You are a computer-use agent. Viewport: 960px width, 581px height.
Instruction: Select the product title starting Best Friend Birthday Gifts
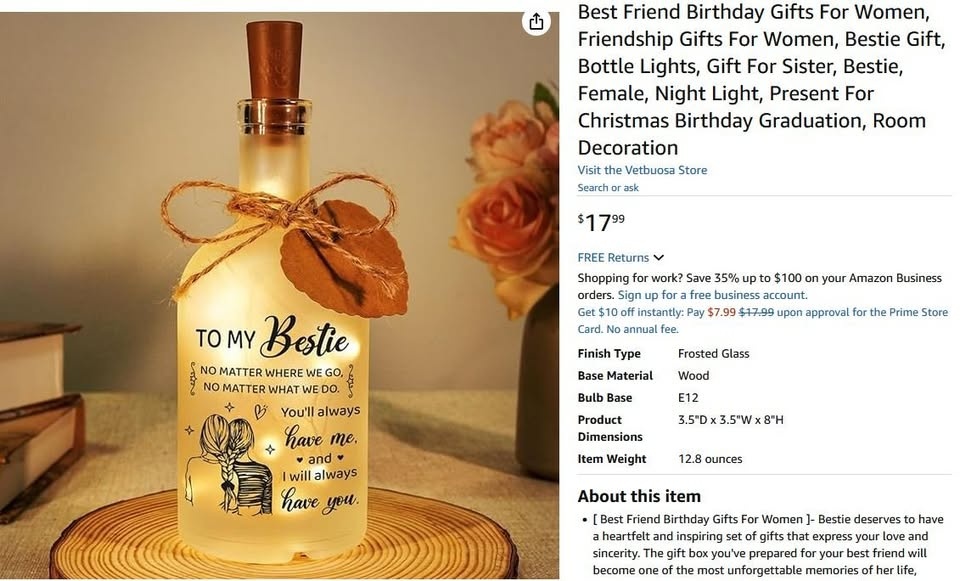762,80
